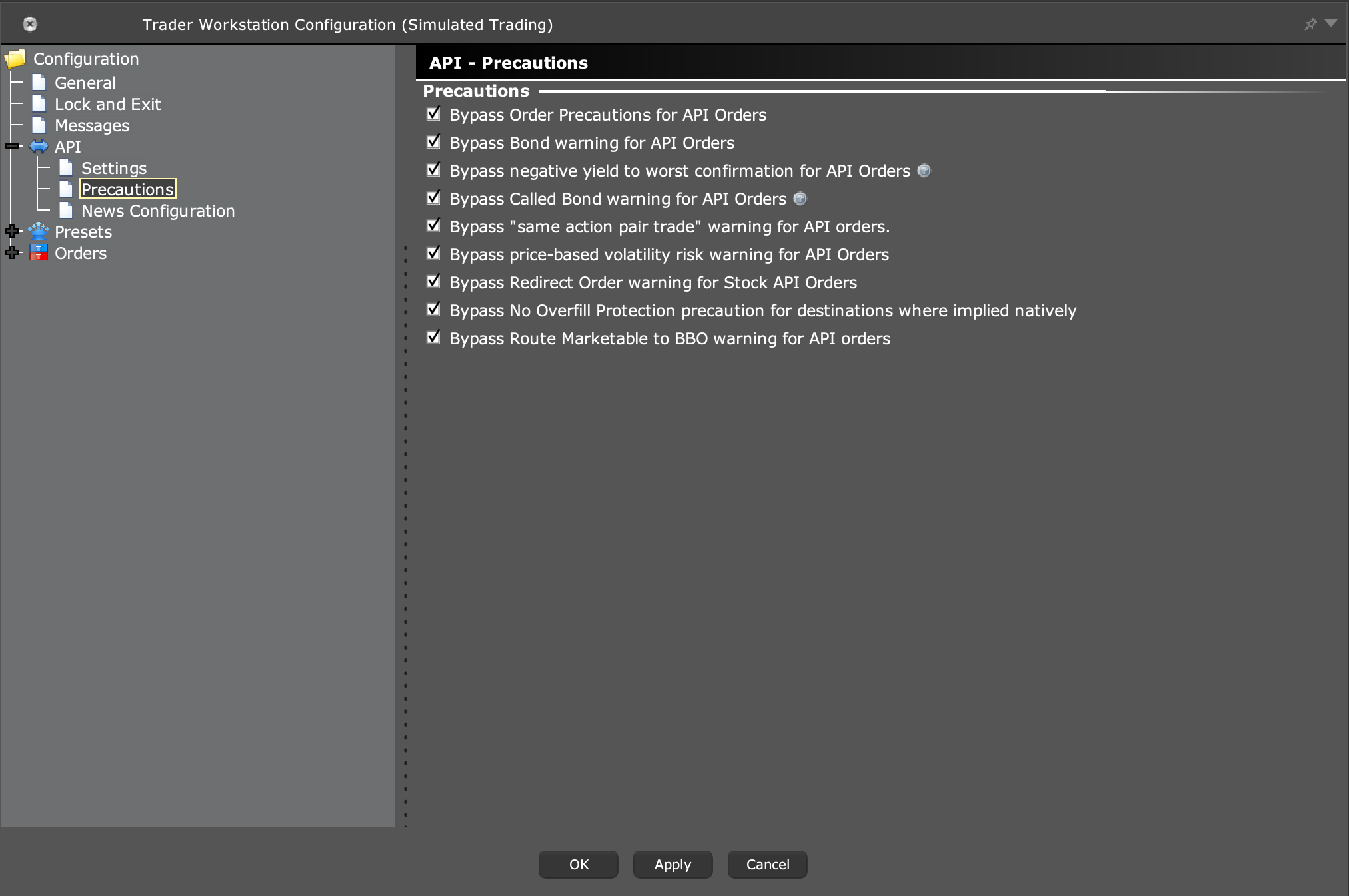This screenshot has height=896, width=1349.
Task: Click the Precautions section heading
Action: coord(476,91)
